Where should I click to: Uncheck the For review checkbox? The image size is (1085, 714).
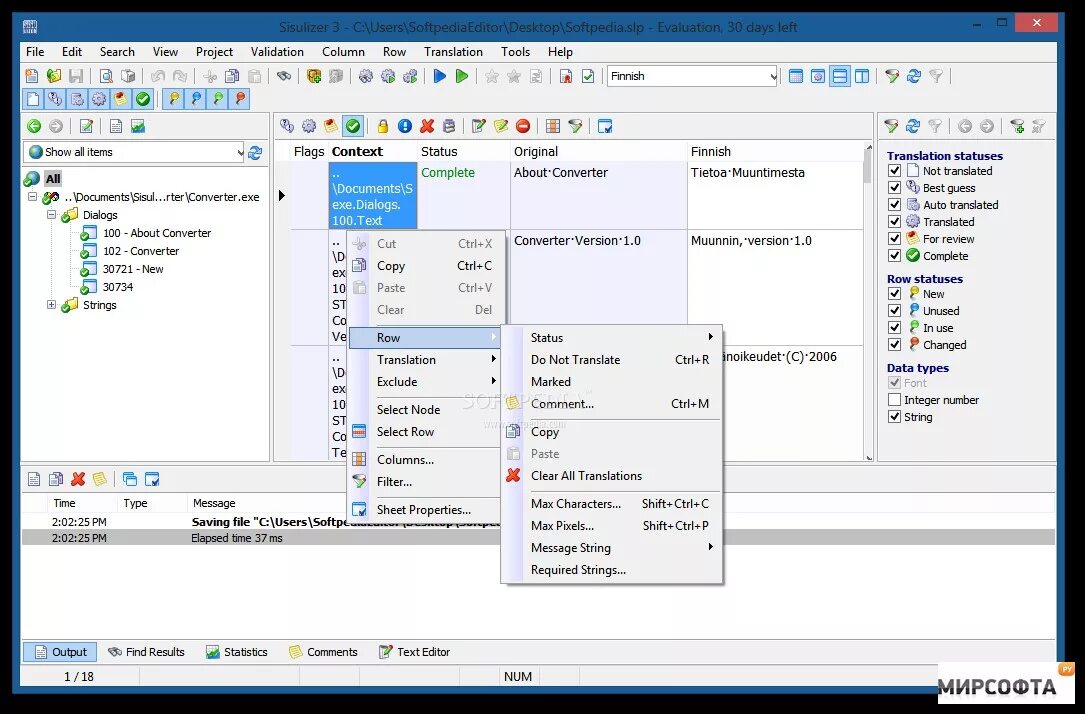click(x=894, y=239)
